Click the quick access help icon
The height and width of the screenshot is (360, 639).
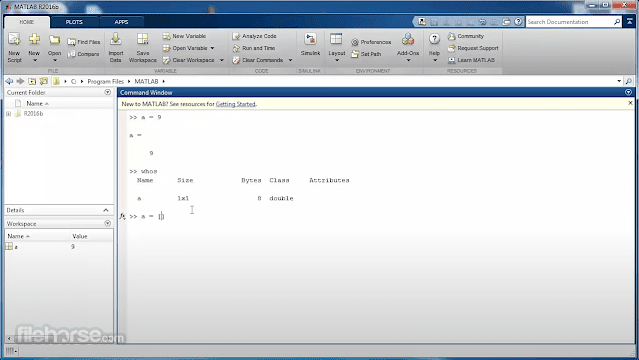[518, 22]
